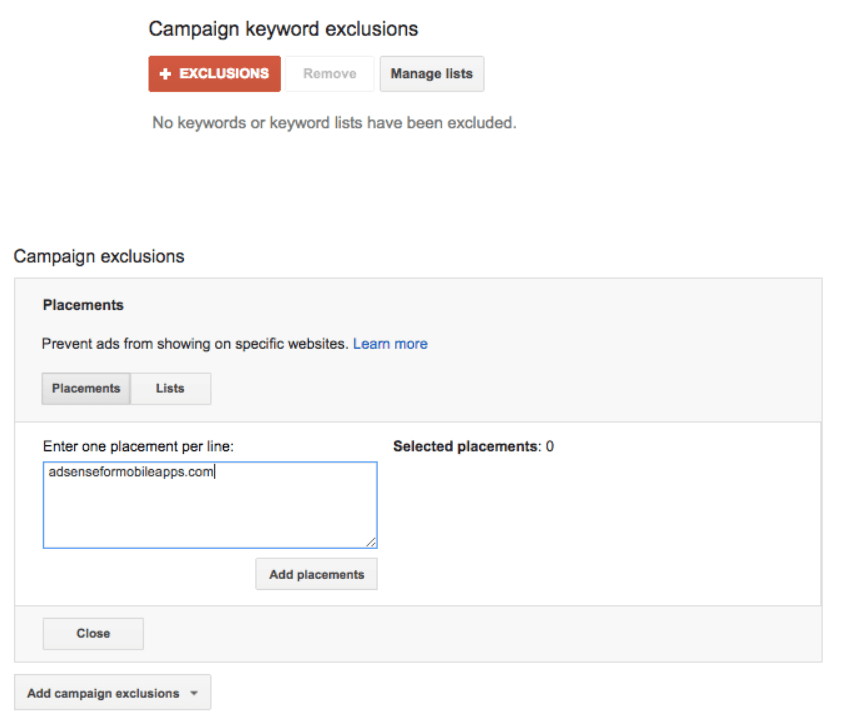The image size is (846, 722).
Task: Open Manage lists
Action: tap(431, 74)
